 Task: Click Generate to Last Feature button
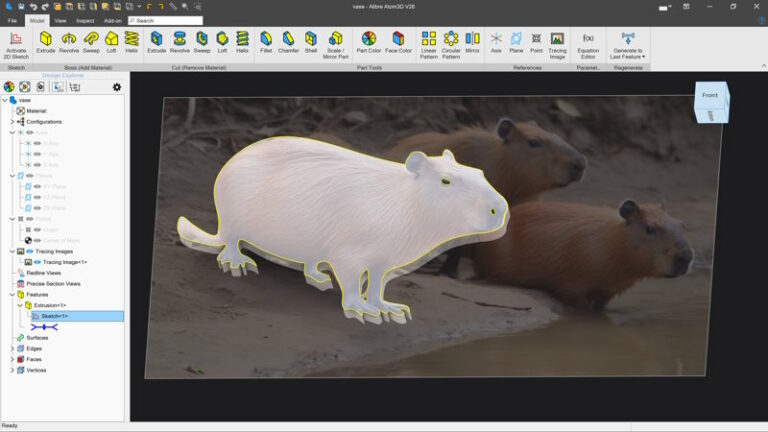(x=628, y=45)
